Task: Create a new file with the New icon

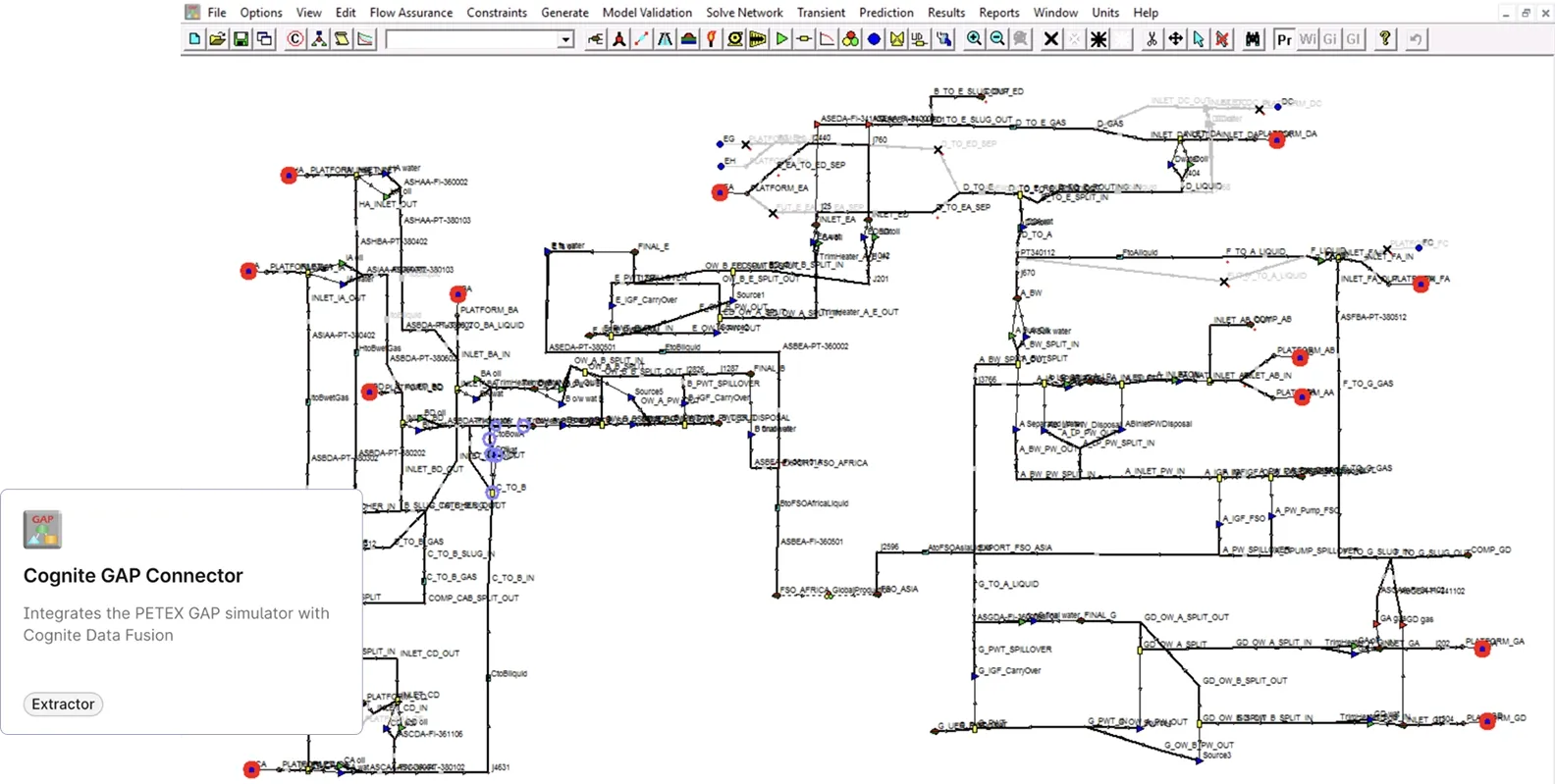Action: [194, 39]
